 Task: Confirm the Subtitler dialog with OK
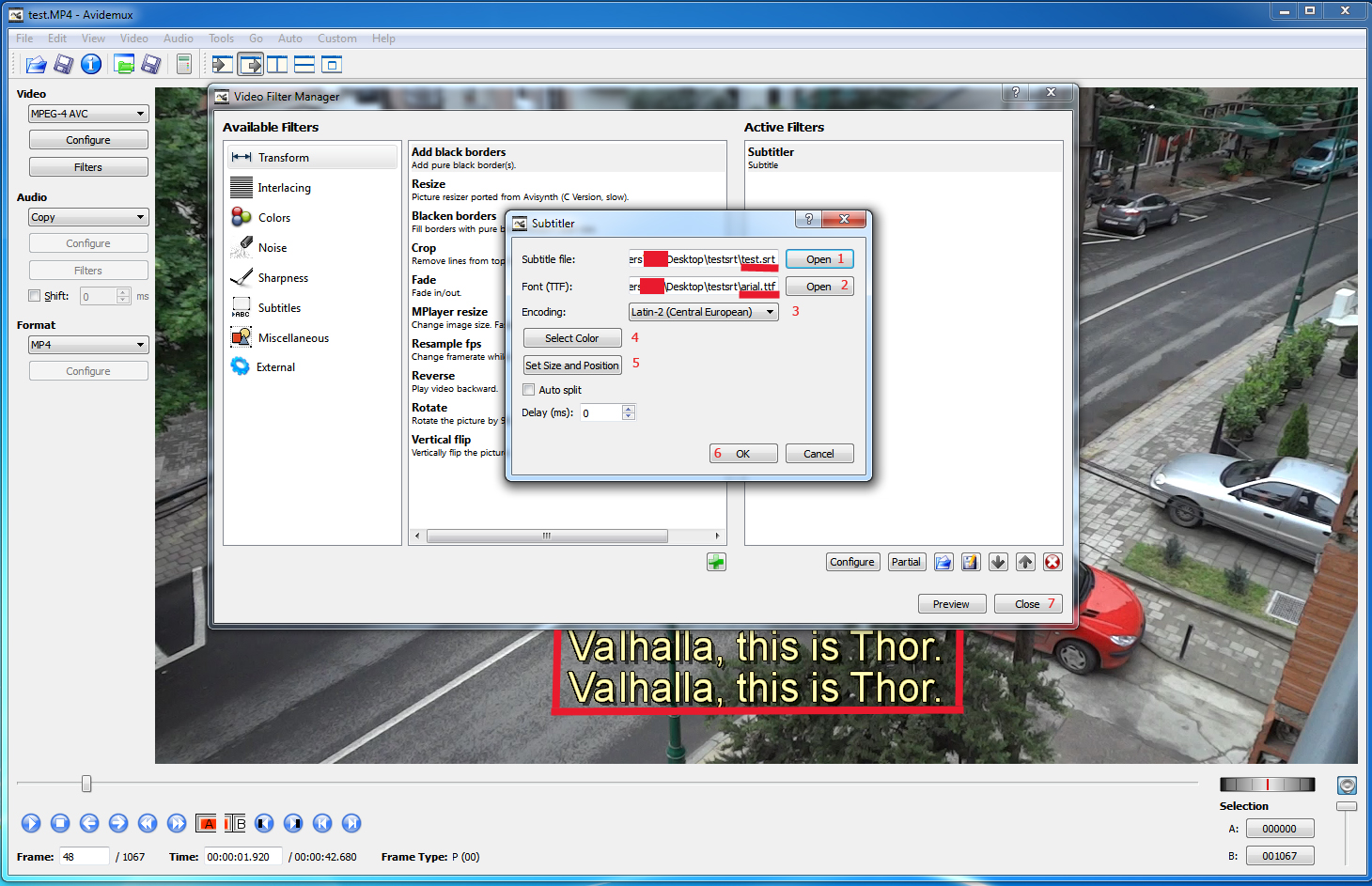[743, 454]
